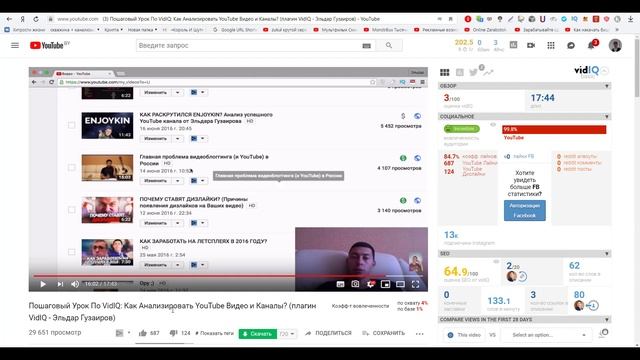Open the Google URL Shortener bookmark
The height and width of the screenshot is (360, 640).
pos(235,30)
